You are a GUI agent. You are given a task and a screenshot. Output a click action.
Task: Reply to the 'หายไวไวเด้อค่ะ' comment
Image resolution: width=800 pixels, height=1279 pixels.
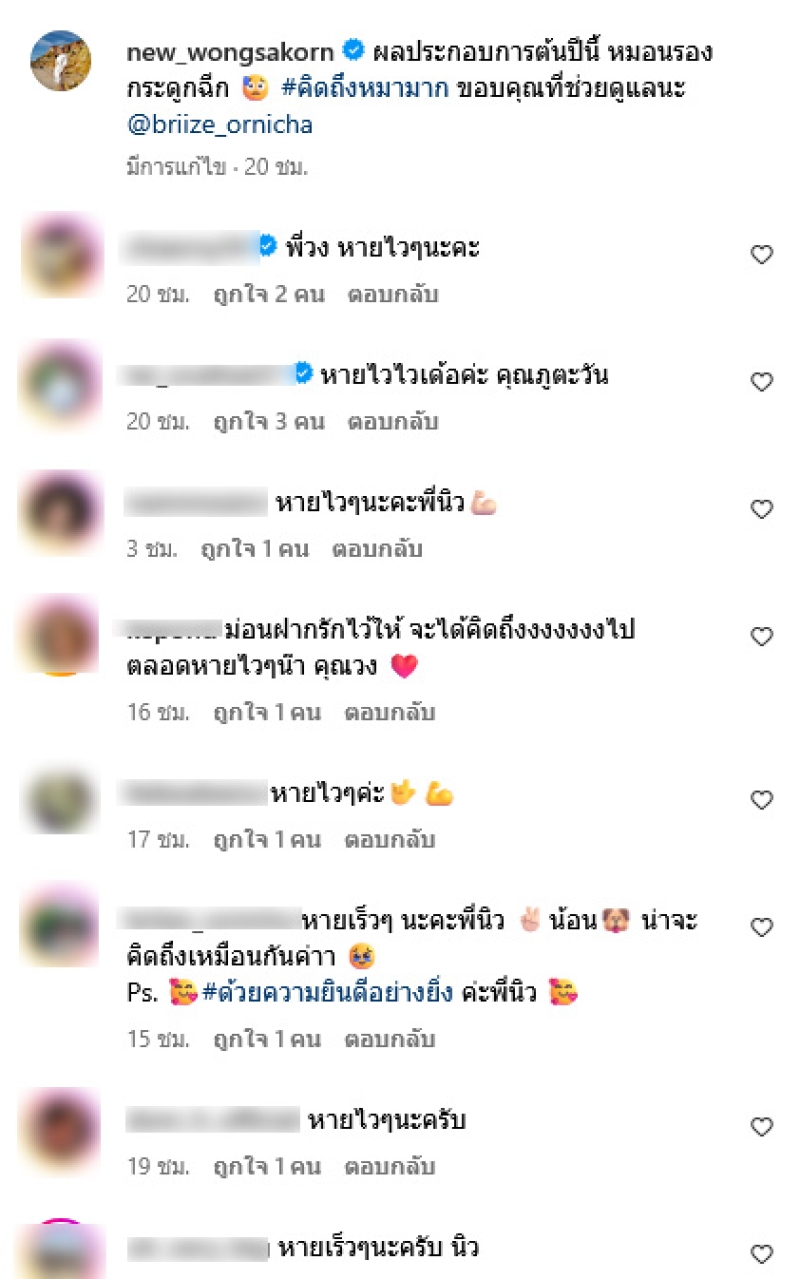click(x=393, y=422)
